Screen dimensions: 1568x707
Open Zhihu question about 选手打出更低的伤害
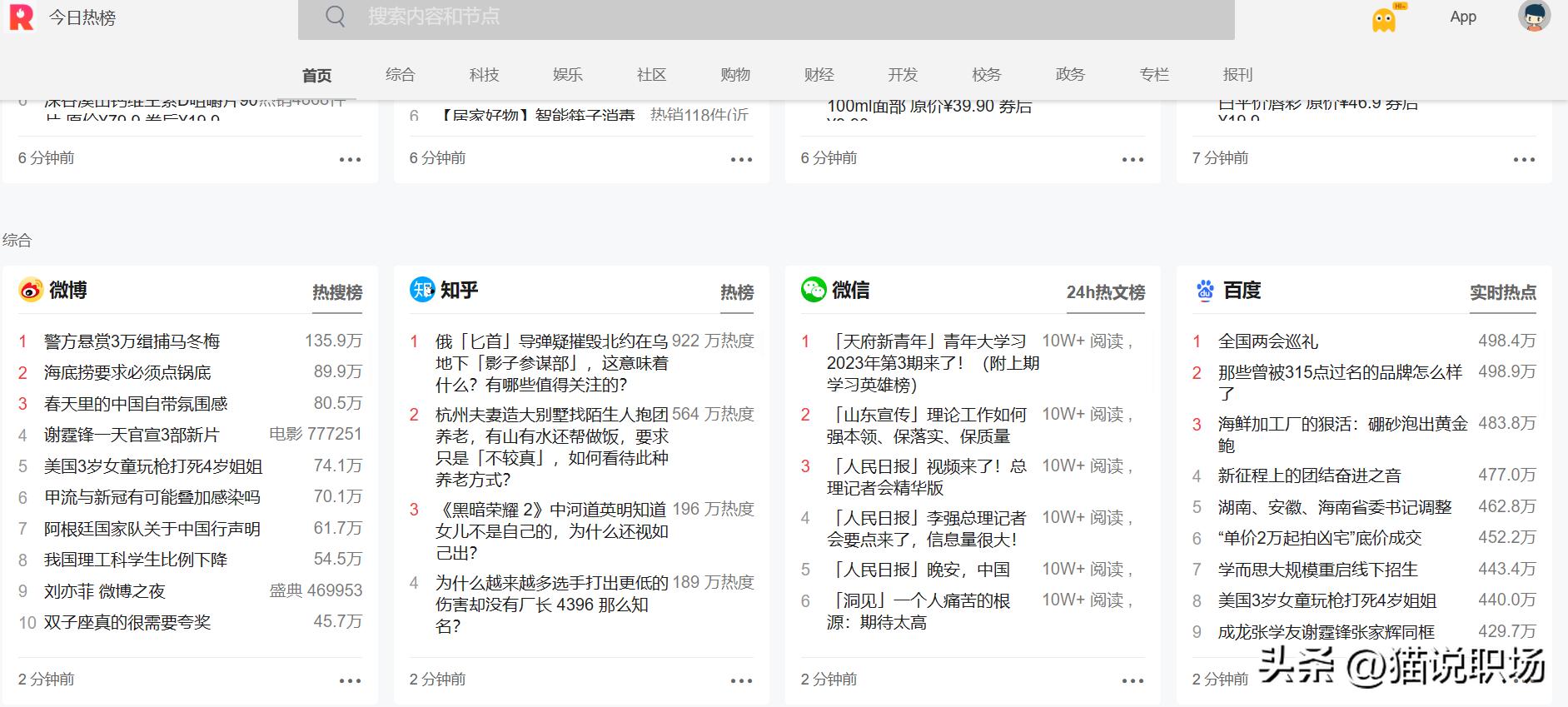[x=551, y=605]
